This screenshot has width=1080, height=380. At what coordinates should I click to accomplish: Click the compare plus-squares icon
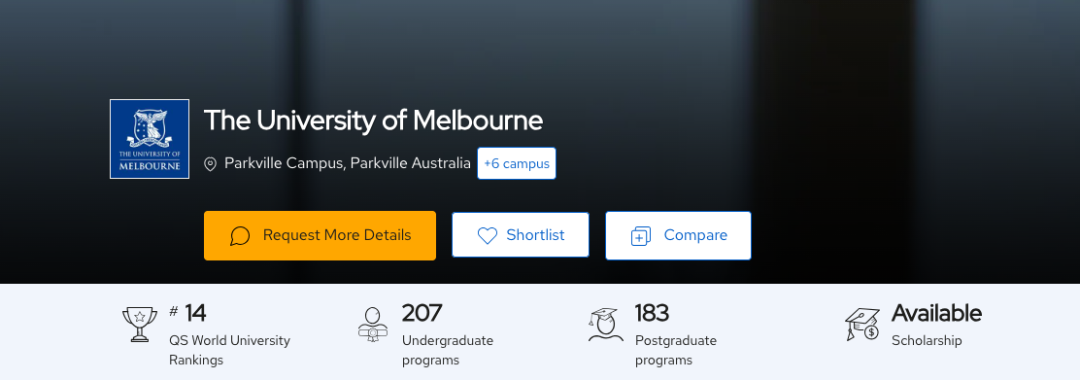click(641, 236)
